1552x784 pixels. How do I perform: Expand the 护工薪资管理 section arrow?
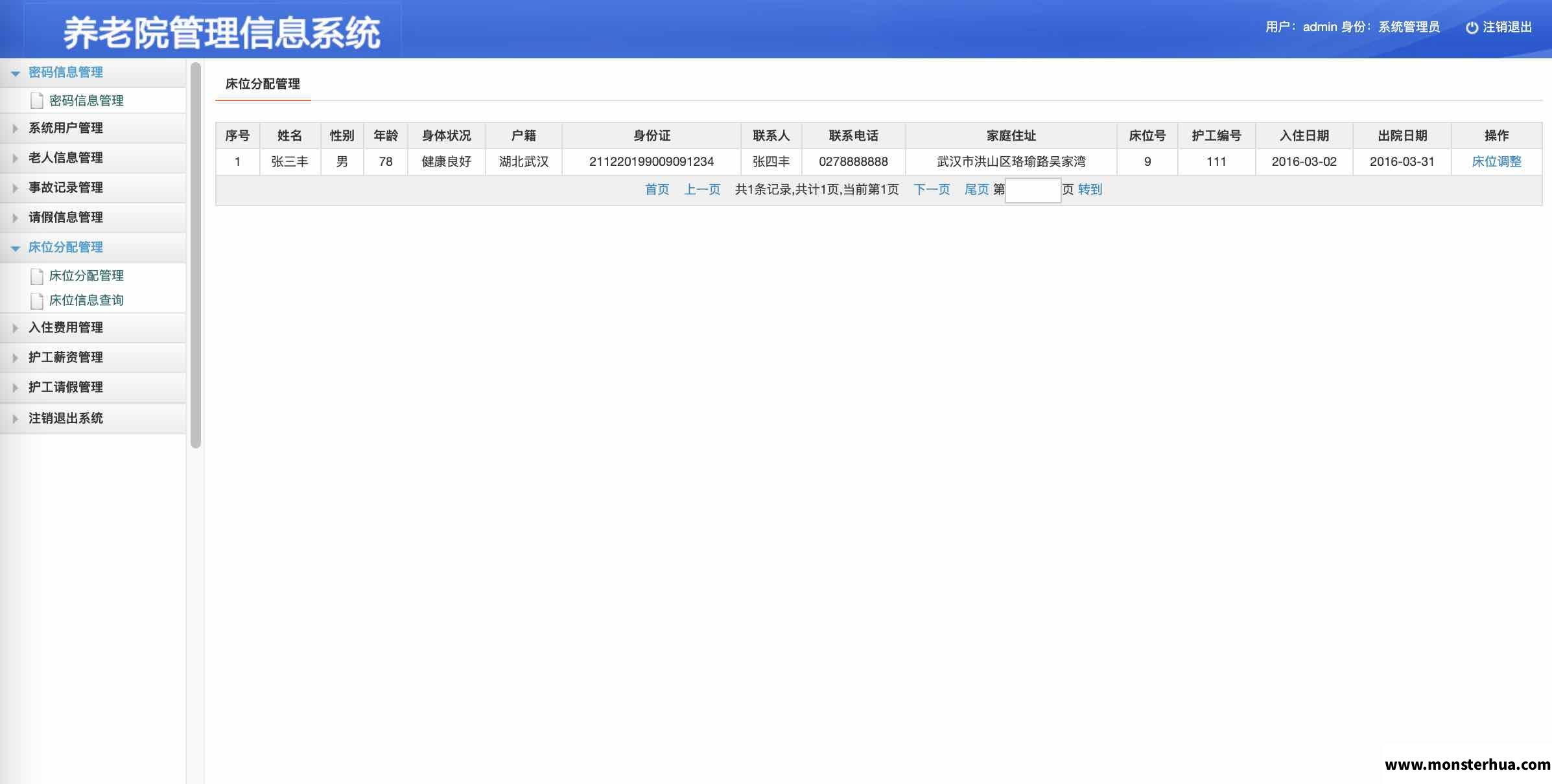point(16,358)
